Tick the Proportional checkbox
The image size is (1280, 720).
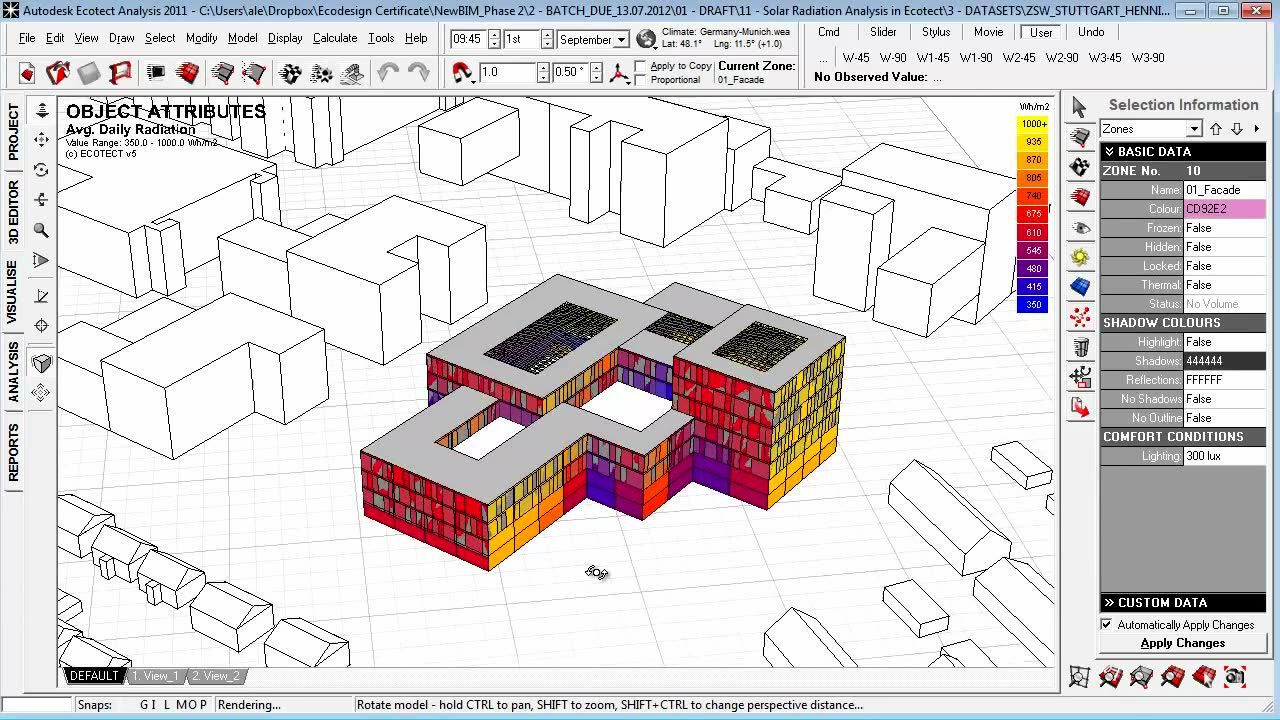coord(641,80)
